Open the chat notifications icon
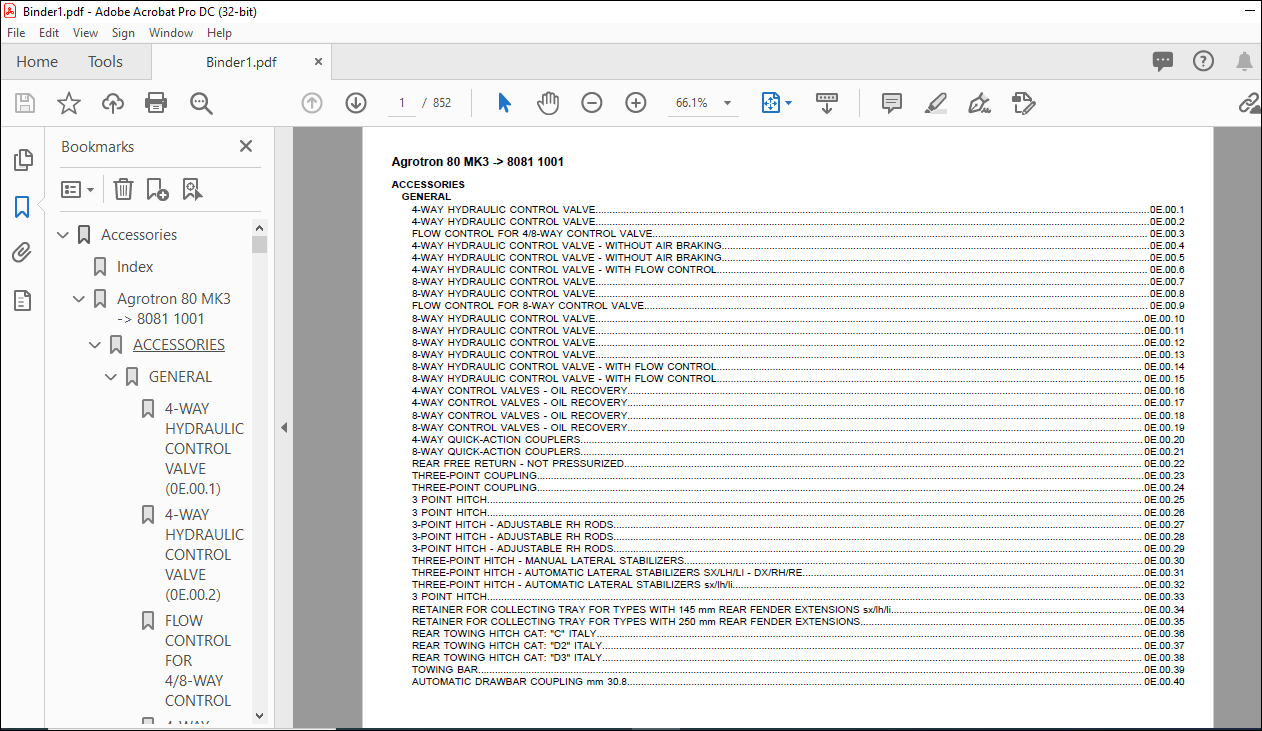The width and height of the screenshot is (1262, 731). click(1162, 62)
